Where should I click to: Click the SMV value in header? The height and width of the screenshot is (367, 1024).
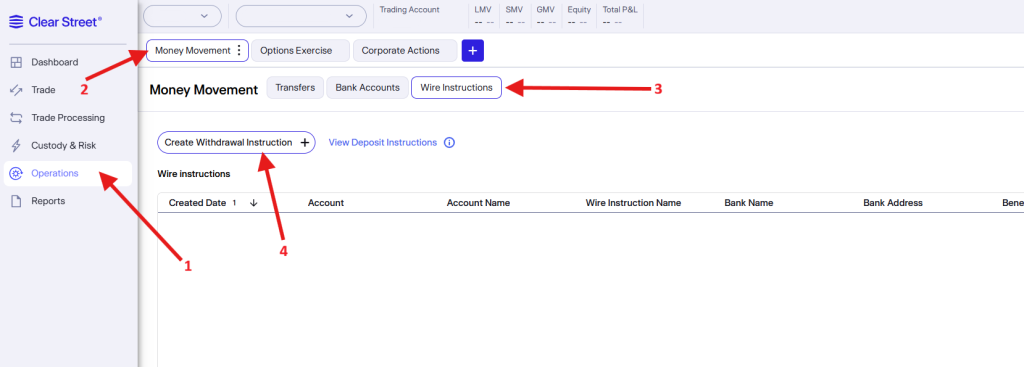click(515, 22)
